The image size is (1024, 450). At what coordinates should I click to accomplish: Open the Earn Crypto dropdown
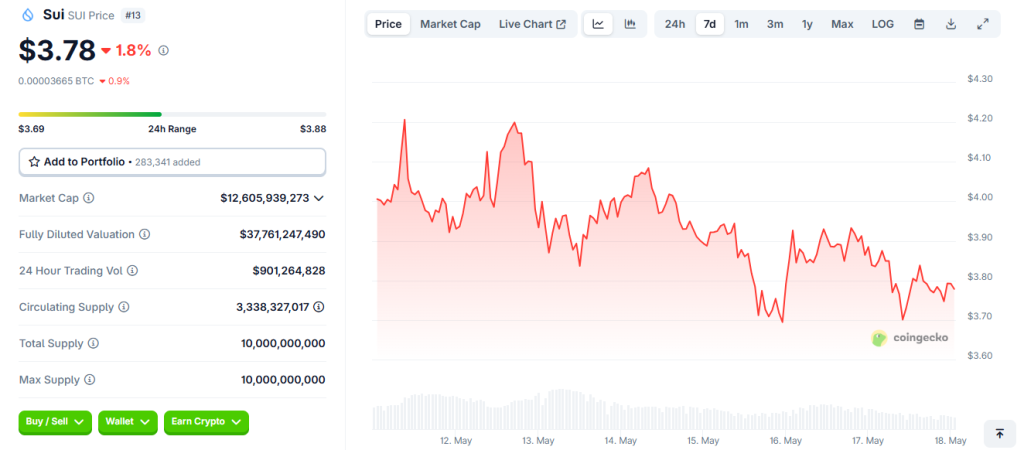click(x=206, y=422)
